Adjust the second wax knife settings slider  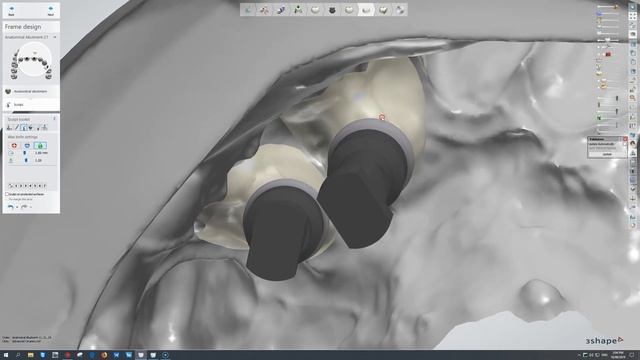(26, 160)
